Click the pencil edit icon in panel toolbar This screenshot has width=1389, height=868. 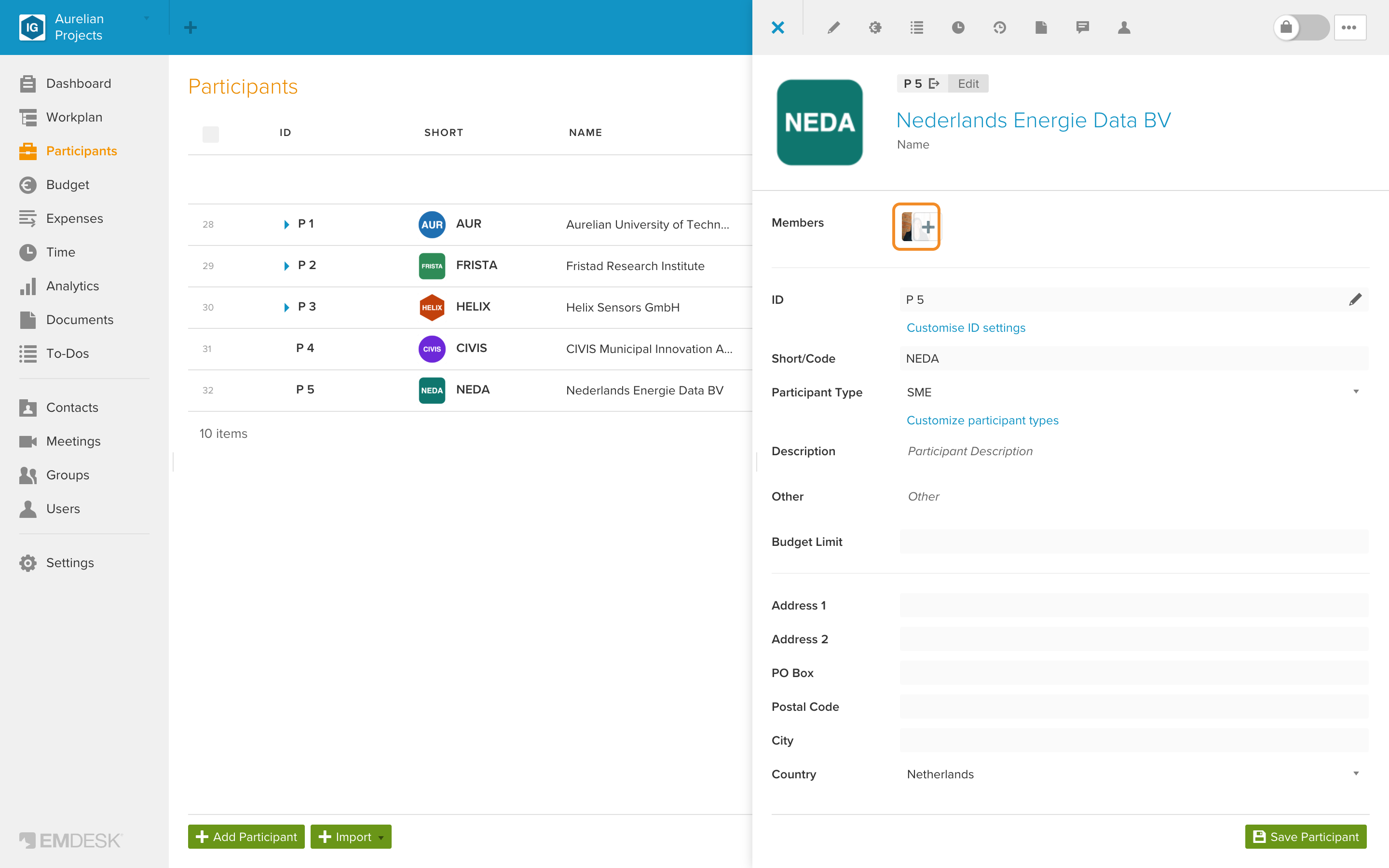pyautogui.click(x=833, y=27)
